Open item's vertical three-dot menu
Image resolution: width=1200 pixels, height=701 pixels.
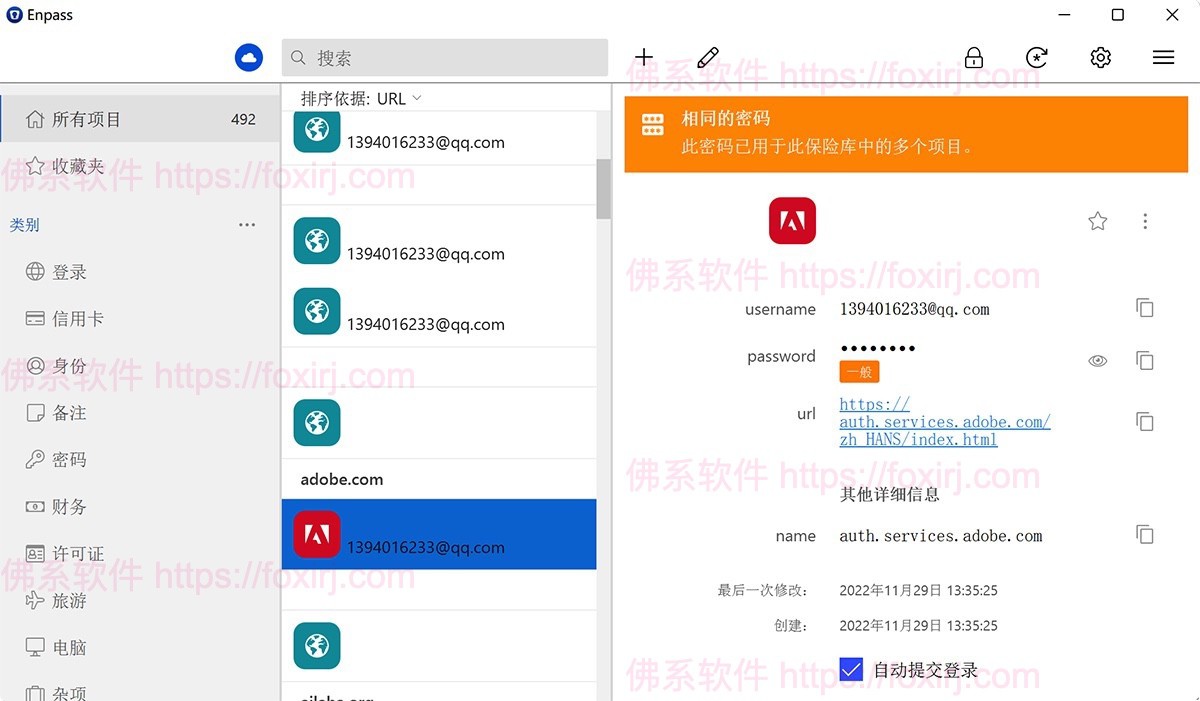pos(1145,221)
